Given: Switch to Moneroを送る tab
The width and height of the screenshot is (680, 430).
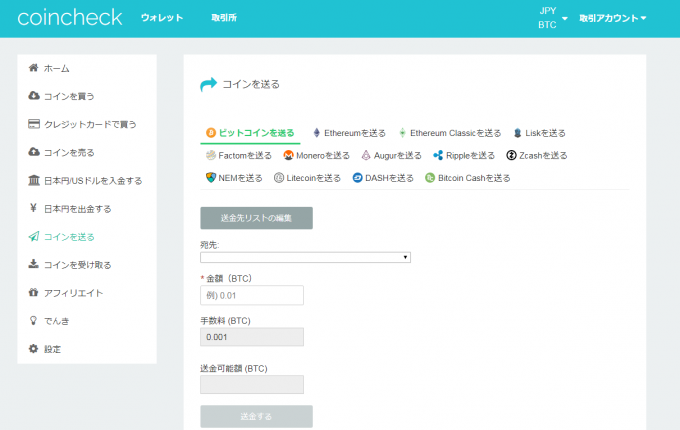Looking at the screenshot, I should (x=316, y=155).
